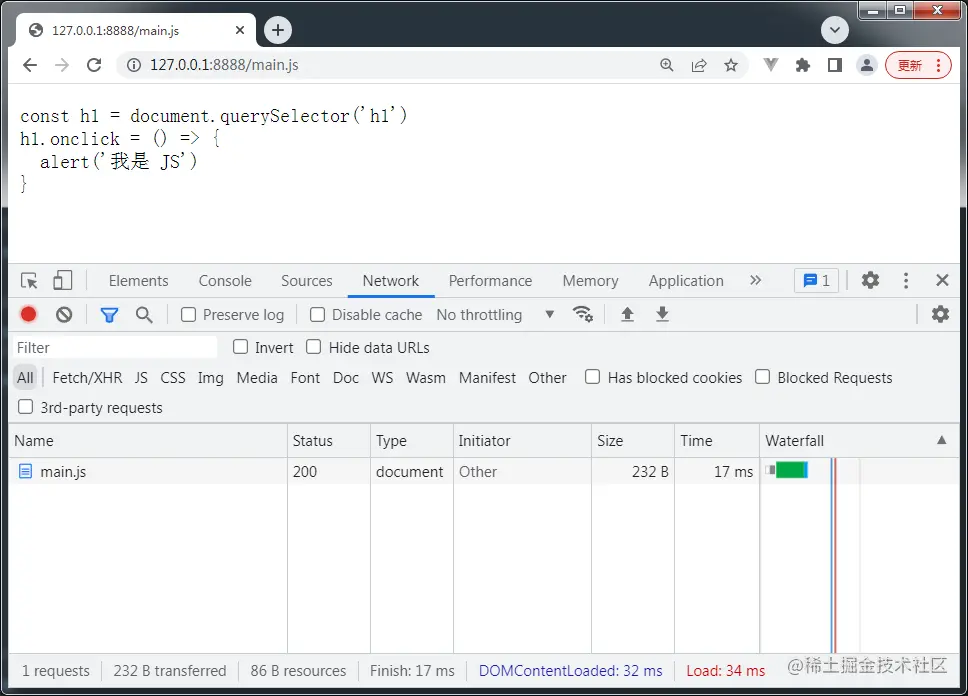Screen dimensions: 968x696
Task: Switch to the Memory tab
Action: point(590,281)
